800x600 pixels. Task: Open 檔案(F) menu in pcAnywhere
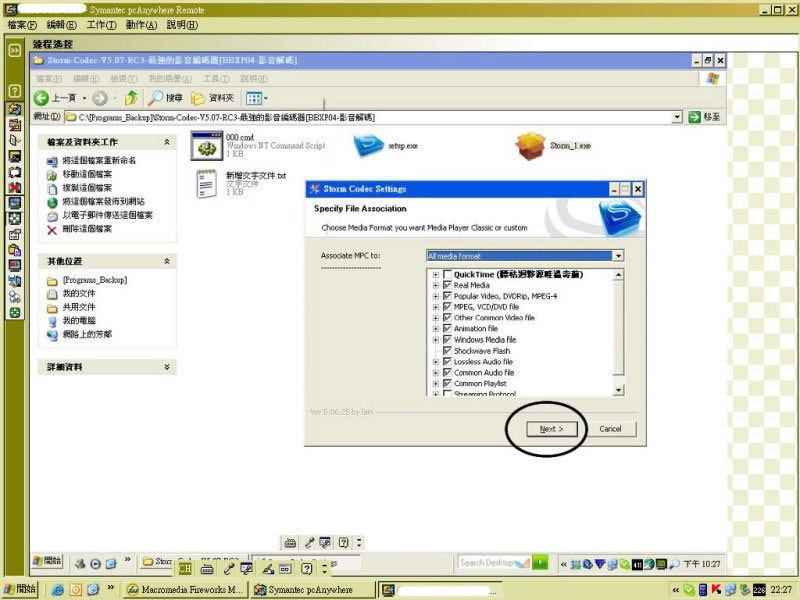tap(22, 25)
